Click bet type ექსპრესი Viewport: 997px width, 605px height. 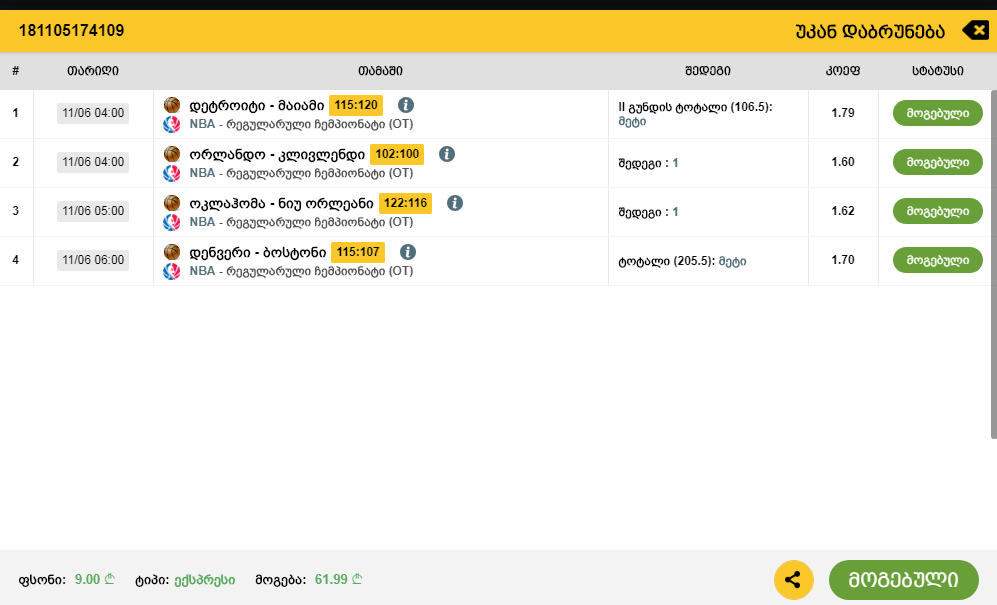pos(205,580)
